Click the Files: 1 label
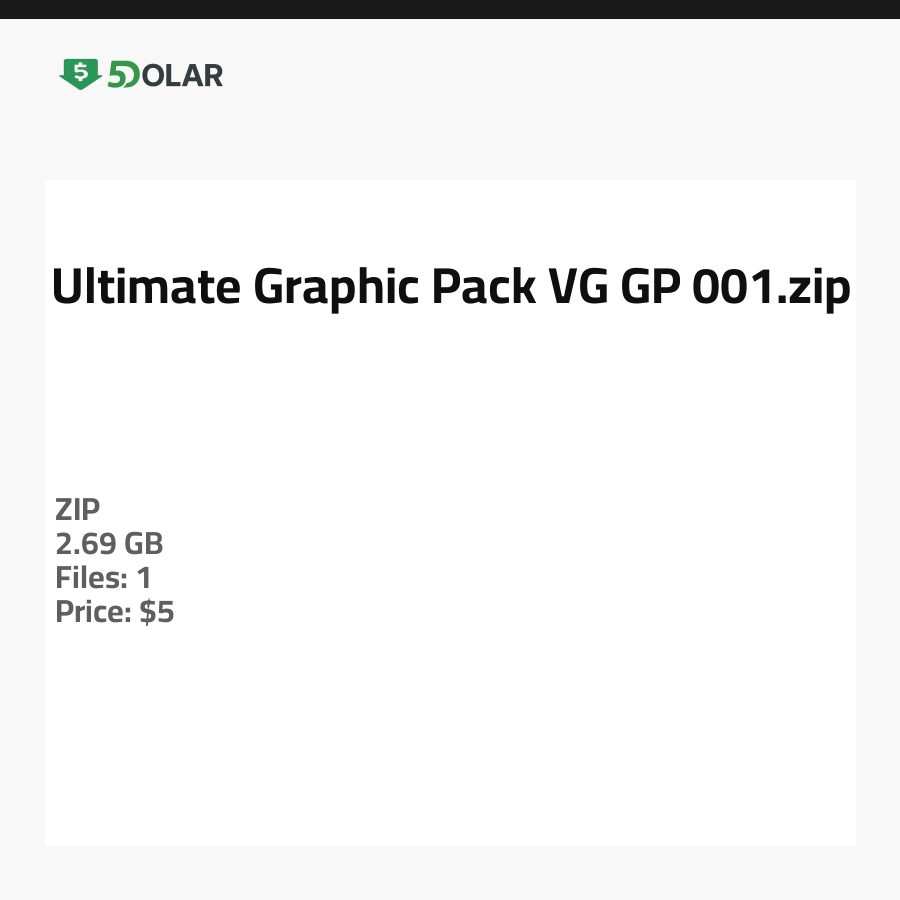 [103, 578]
